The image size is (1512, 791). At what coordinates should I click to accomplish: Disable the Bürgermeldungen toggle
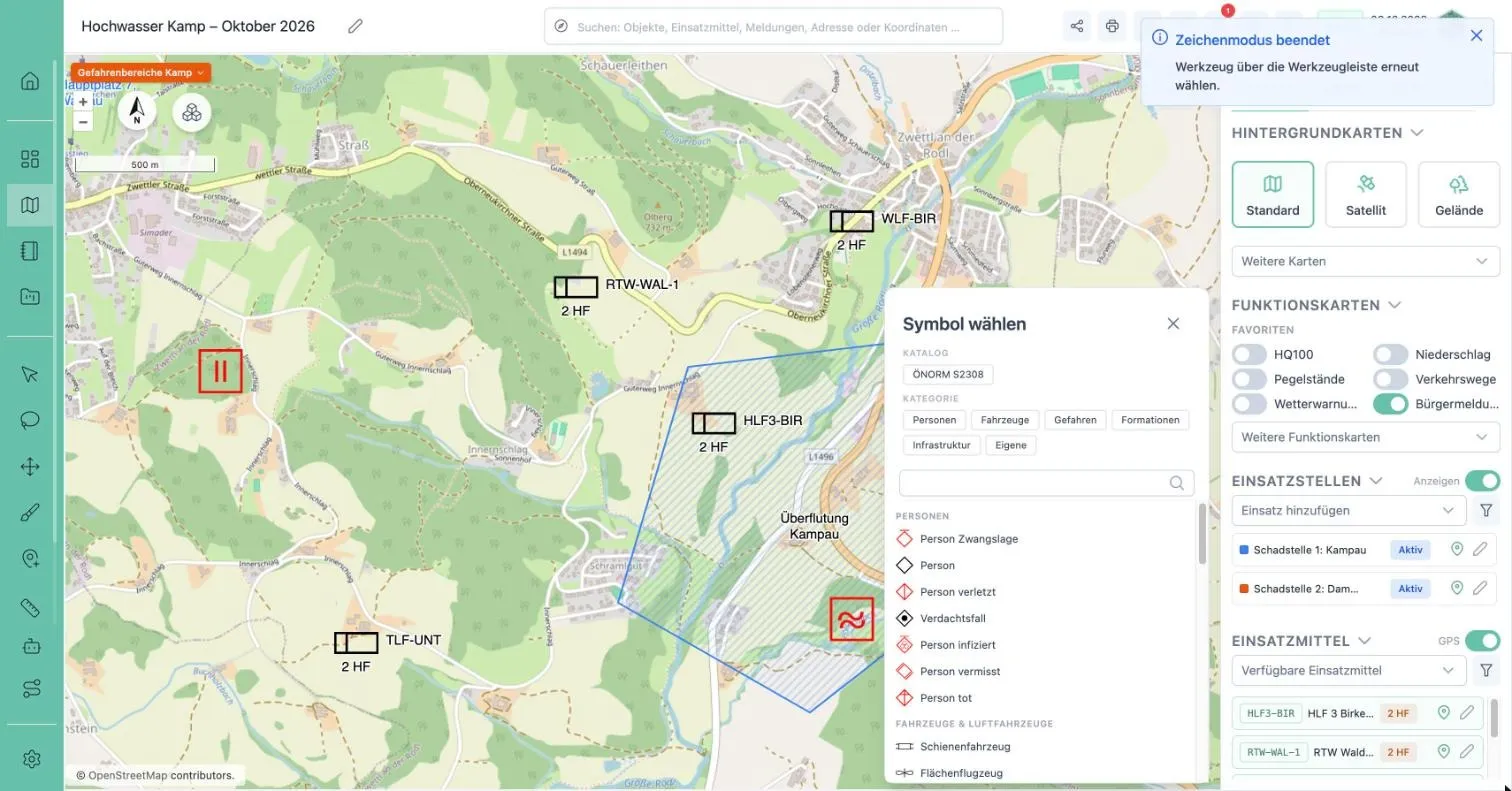1390,404
